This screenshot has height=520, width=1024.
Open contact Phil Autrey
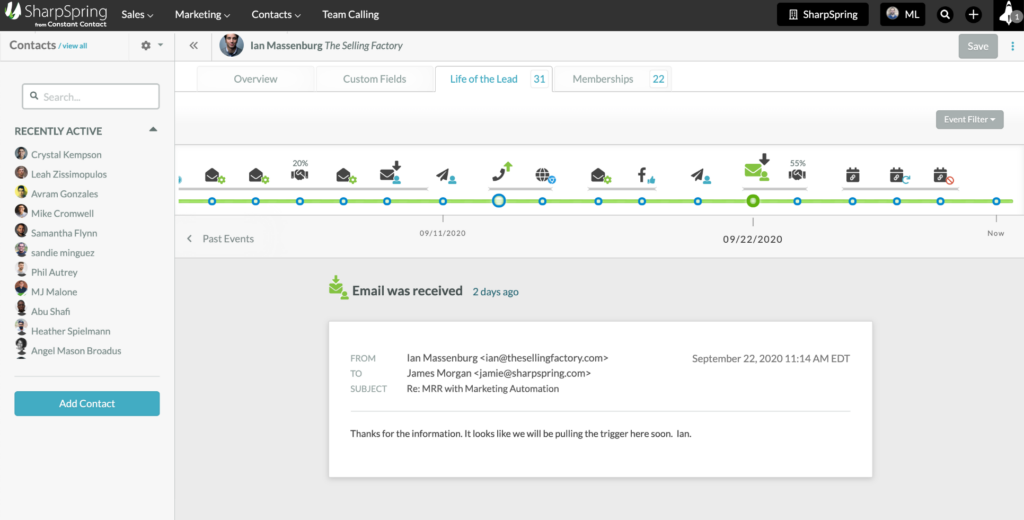[x=54, y=272]
